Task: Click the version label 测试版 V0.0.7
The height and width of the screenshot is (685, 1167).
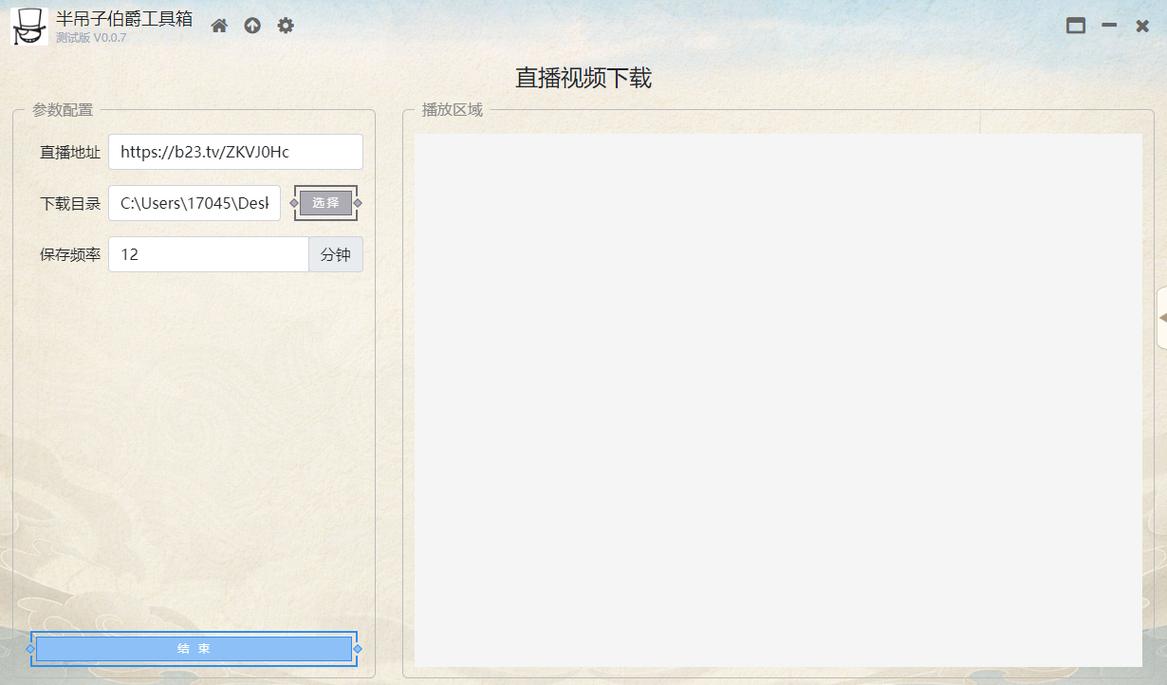Action: pyautogui.click(x=89, y=38)
